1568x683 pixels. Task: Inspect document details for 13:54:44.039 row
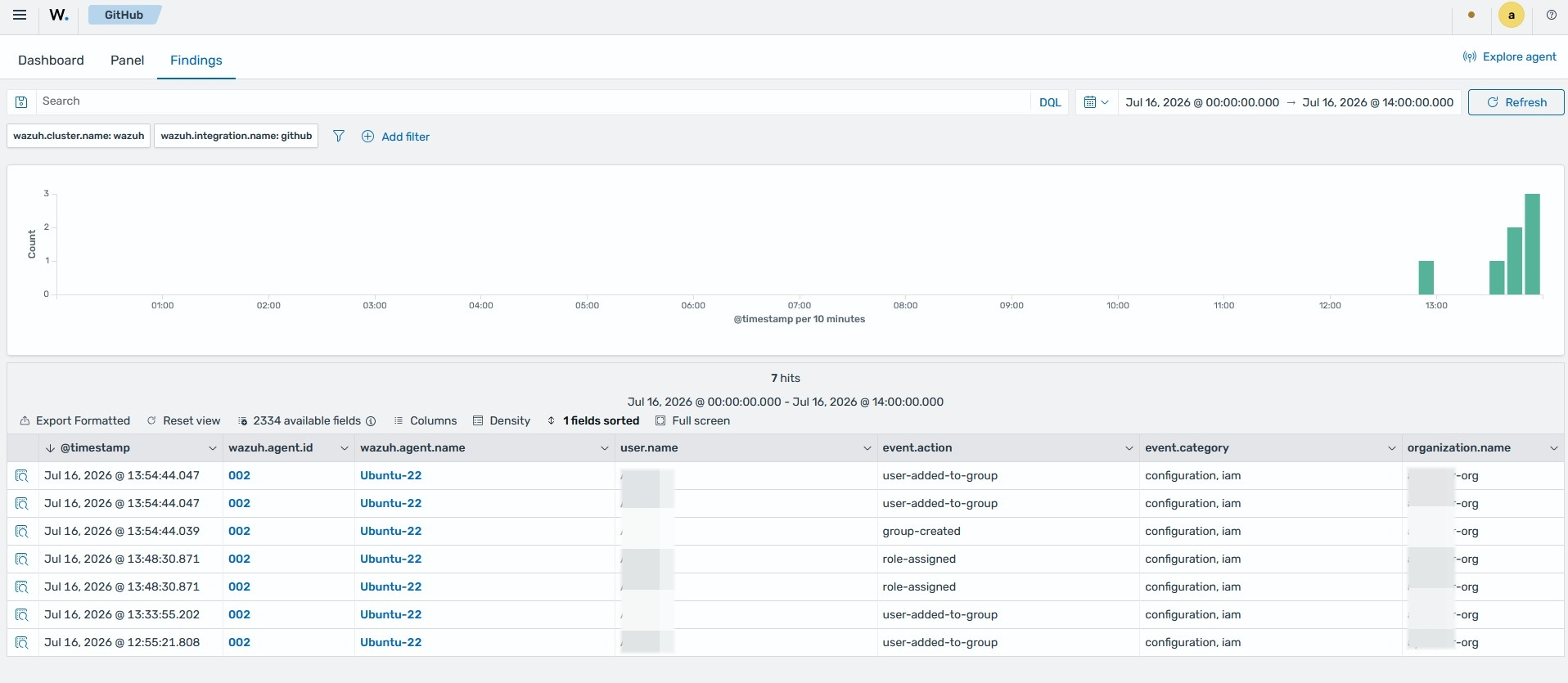tap(22, 531)
